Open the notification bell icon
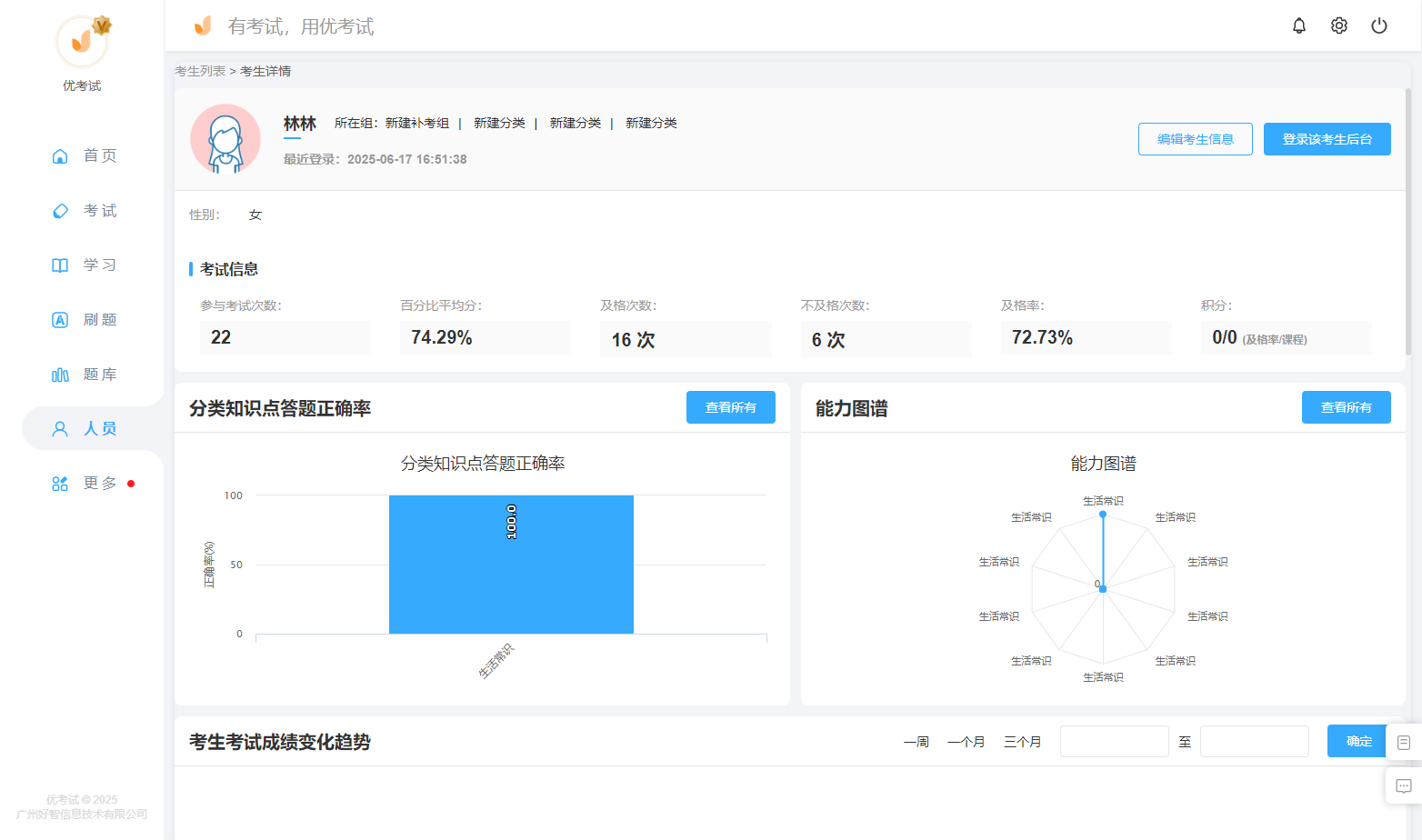The image size is (1422, 840). (x=1299, y=25)
